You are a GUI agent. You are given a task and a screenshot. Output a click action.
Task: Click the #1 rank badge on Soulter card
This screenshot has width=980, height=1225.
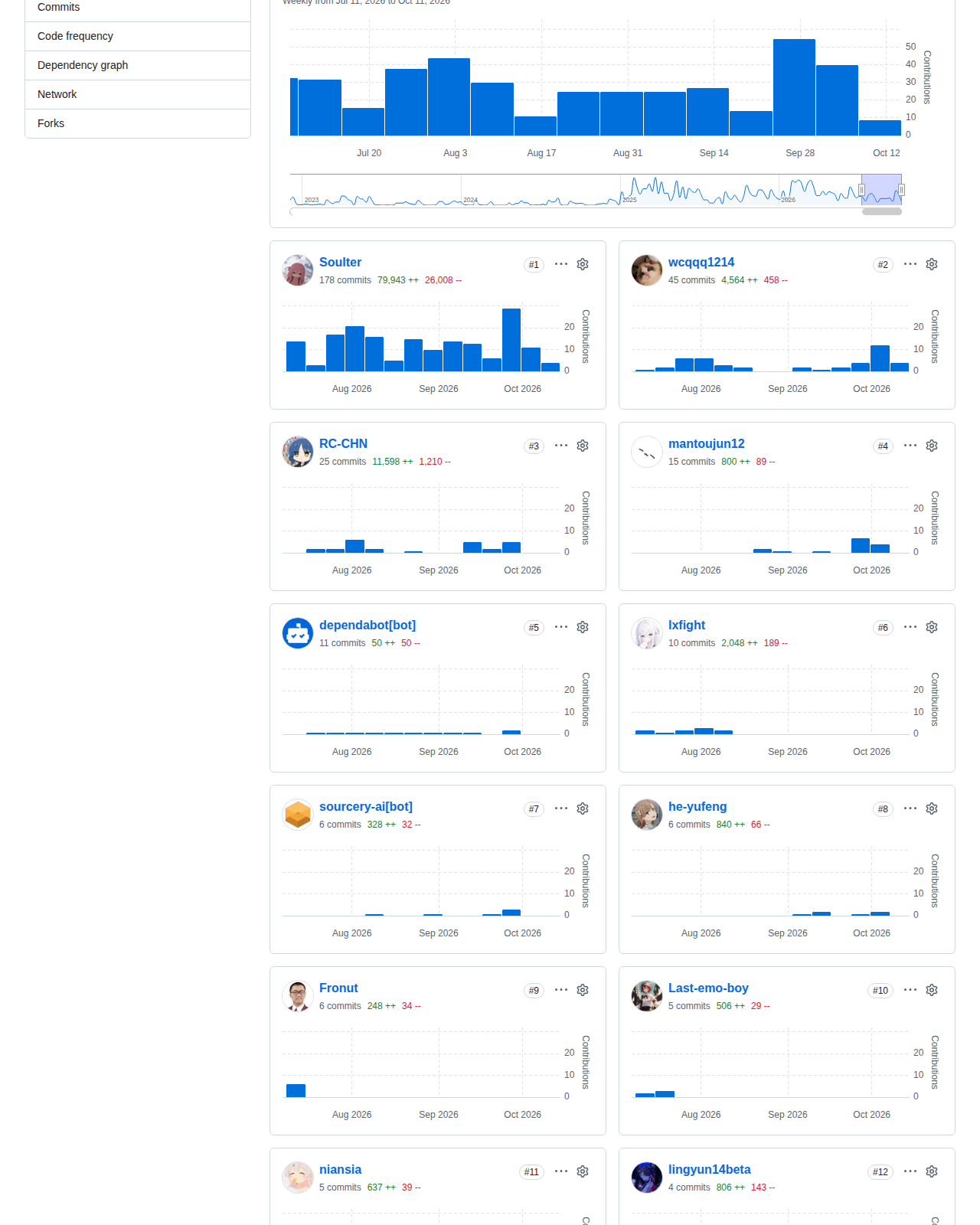(534, 265)
